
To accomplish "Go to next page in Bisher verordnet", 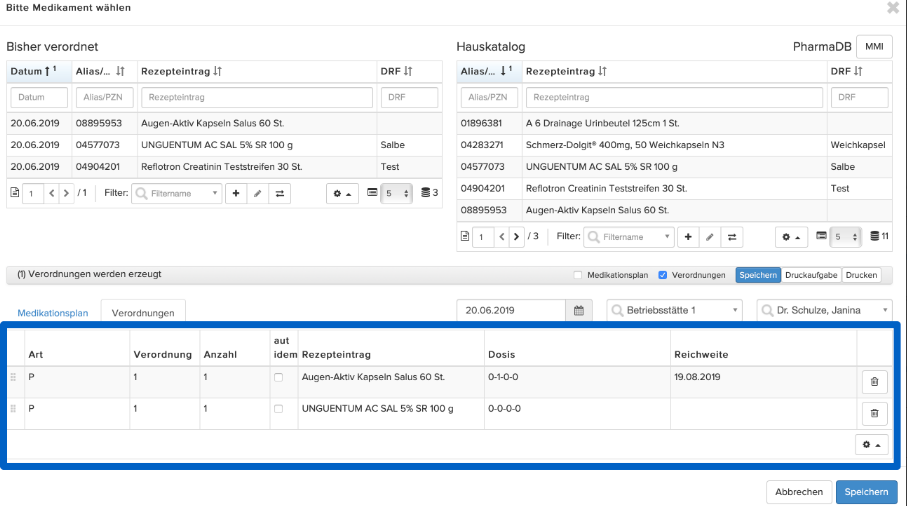I will pyautogui.click(x=66, y=193).
